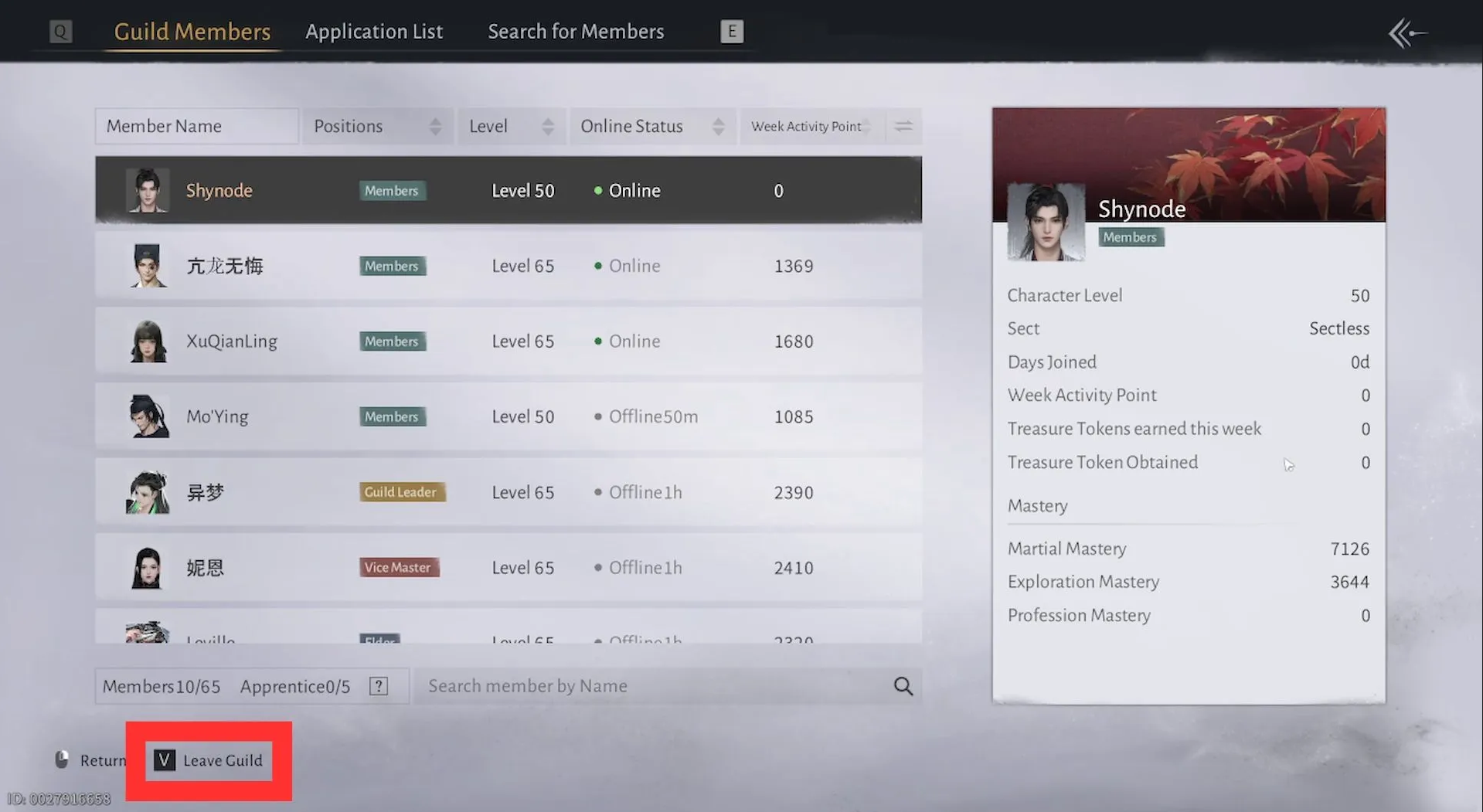
Task: Click the Q key previous-tab icon
Action: coord(60,32)
